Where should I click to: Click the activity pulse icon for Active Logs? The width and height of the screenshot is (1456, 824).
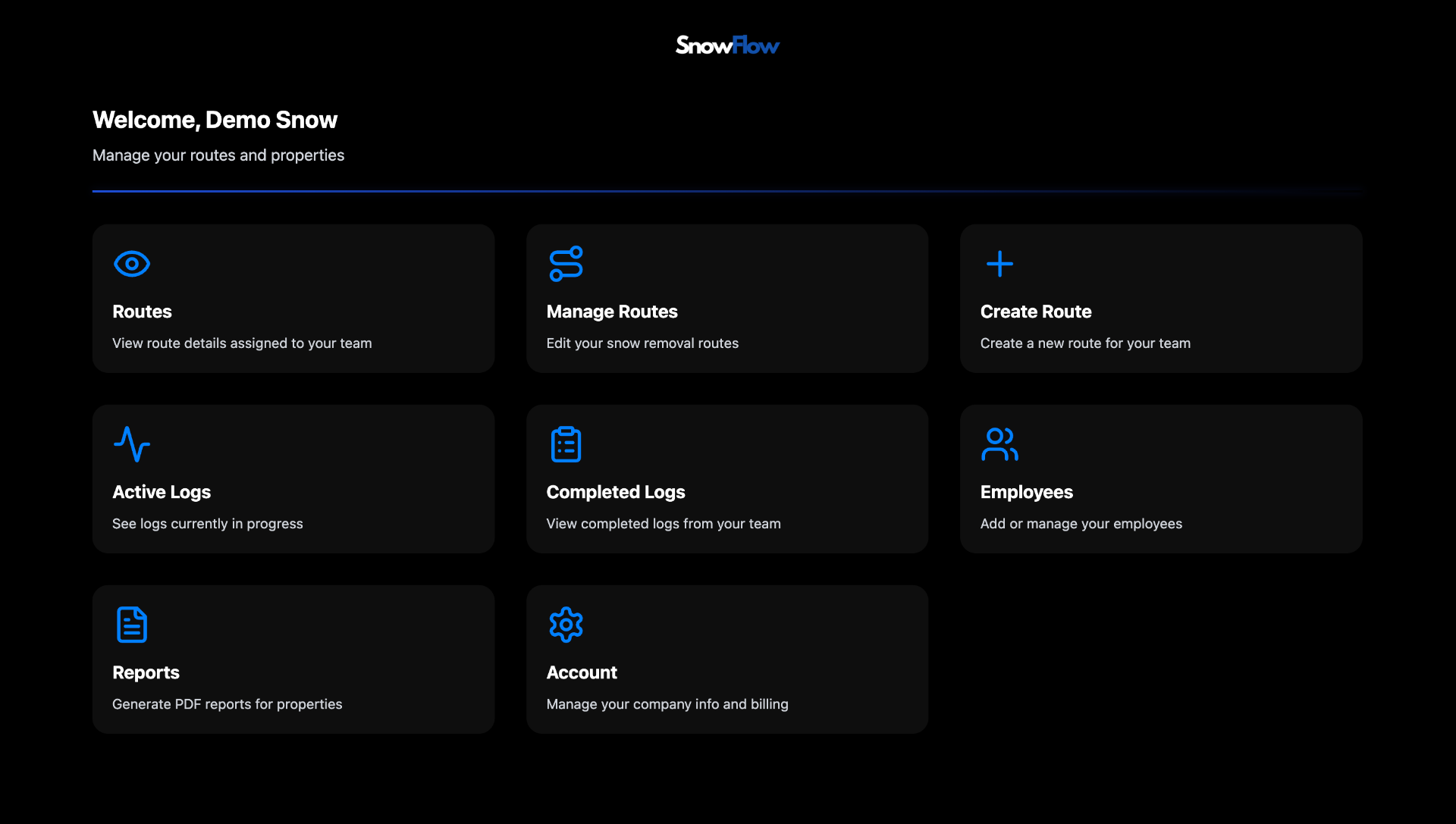coord(132,444)
